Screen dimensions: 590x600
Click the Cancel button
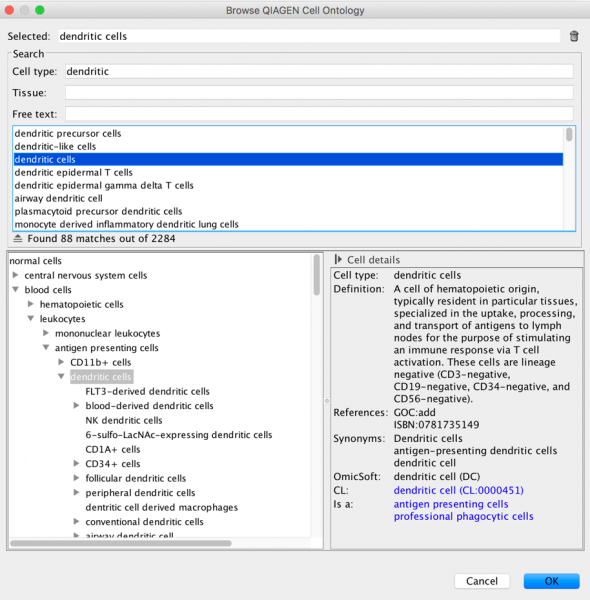[482, 581]
